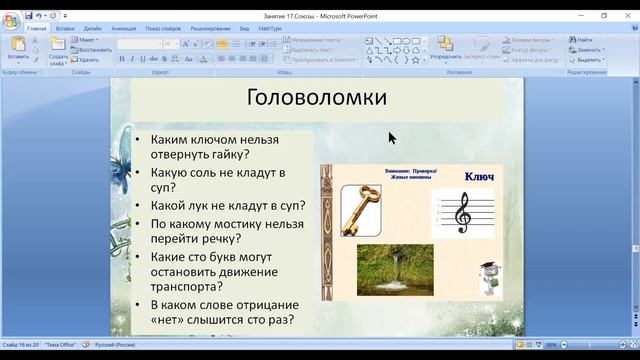Open Упорядочить arrange objects icon

[x=445, y=44]
